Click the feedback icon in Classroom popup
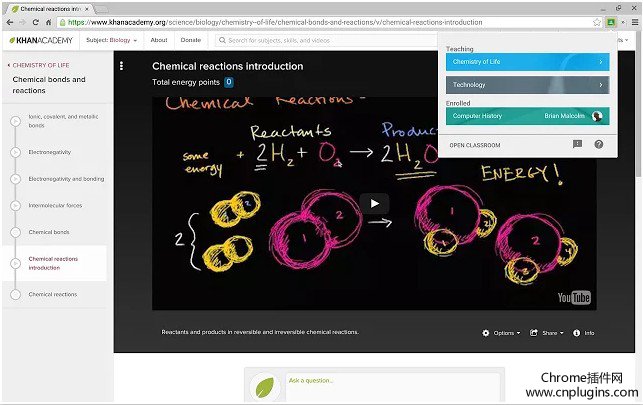Viewport: 643px width, 405px height. click(577, 144)
